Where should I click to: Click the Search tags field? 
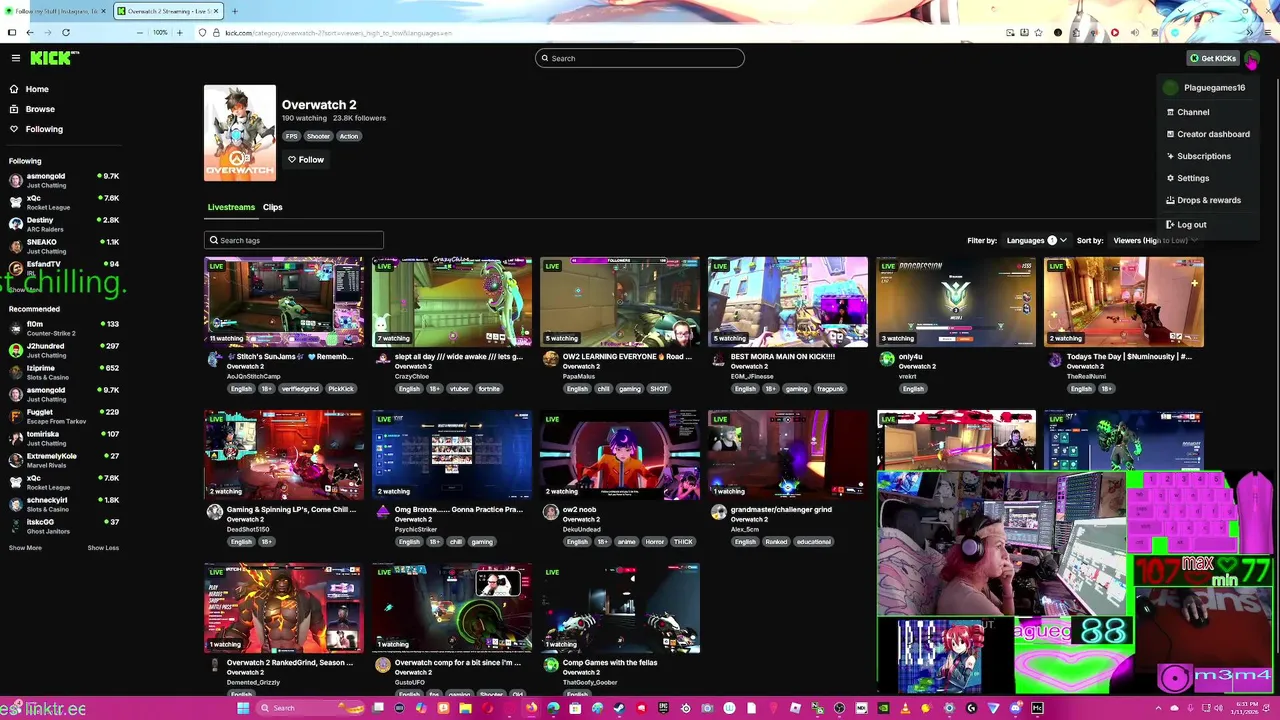point(294,240)
